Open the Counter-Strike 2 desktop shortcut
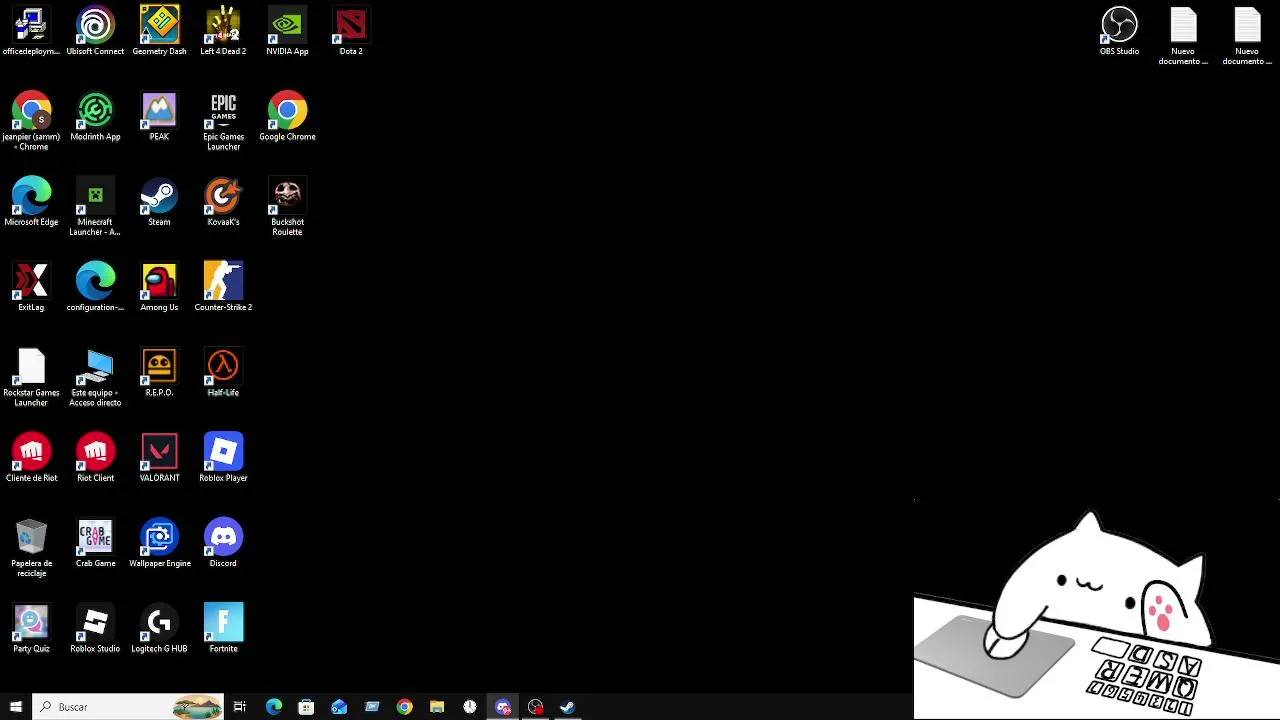Image resolution: width=1280 pixels, height=720 pixels. (x=223, y=287)
